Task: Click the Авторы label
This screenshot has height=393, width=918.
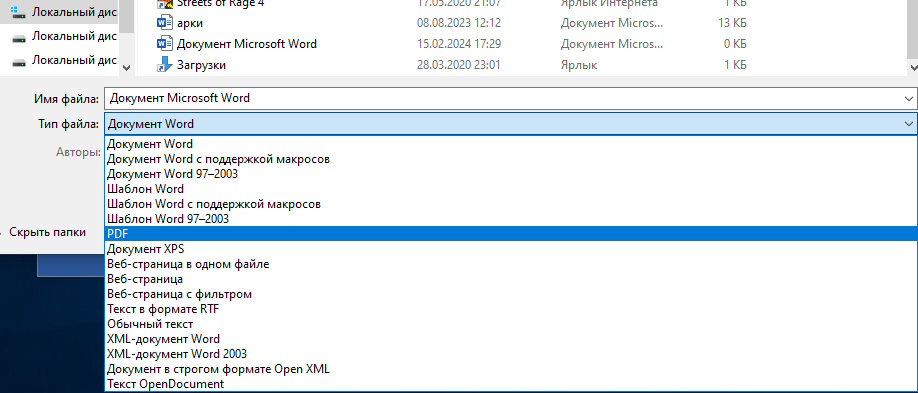Action: (78, 152)
